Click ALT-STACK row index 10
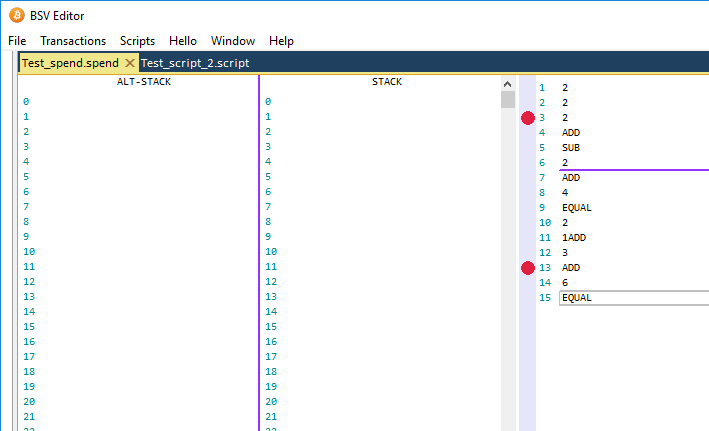The image size is (709, 431). click(x=29, y=252)
